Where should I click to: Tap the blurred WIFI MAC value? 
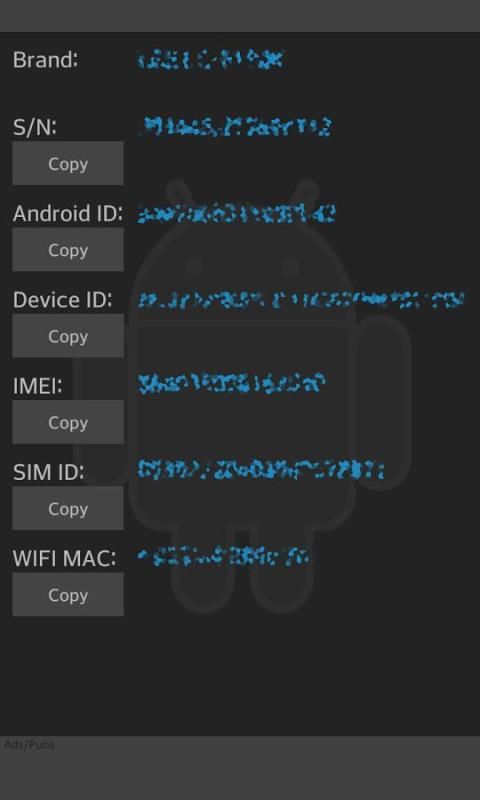[x=223, y=556]
